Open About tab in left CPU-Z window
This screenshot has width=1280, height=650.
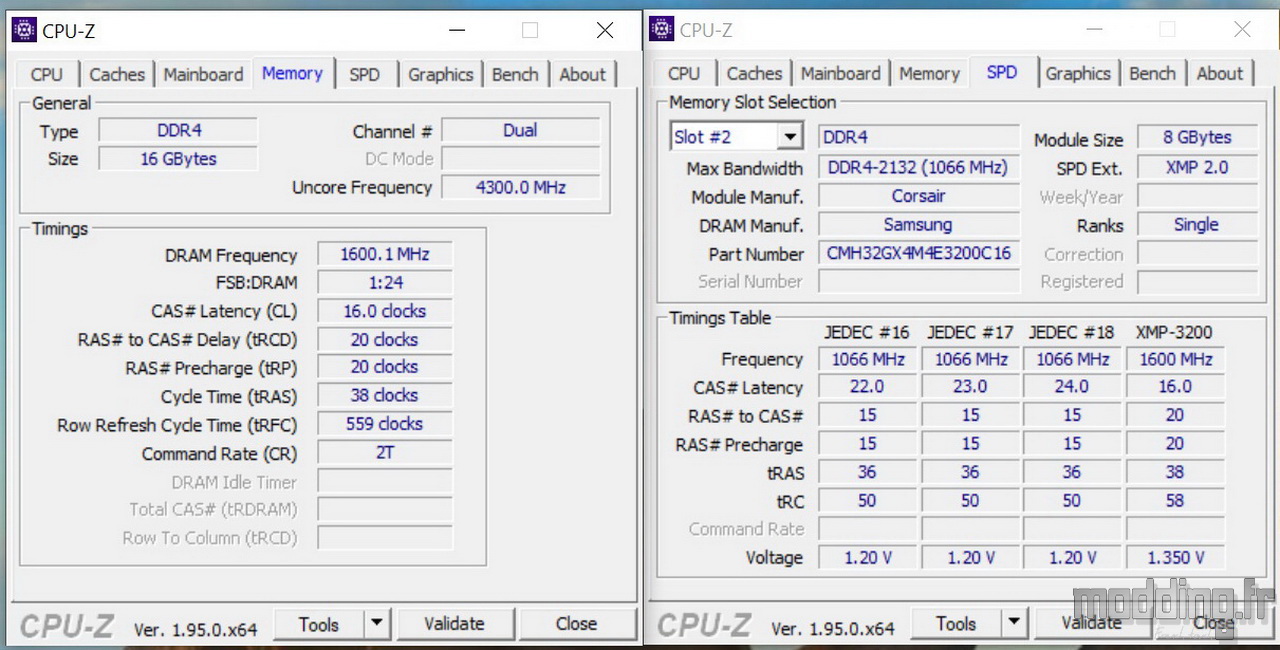click(582, 74)
